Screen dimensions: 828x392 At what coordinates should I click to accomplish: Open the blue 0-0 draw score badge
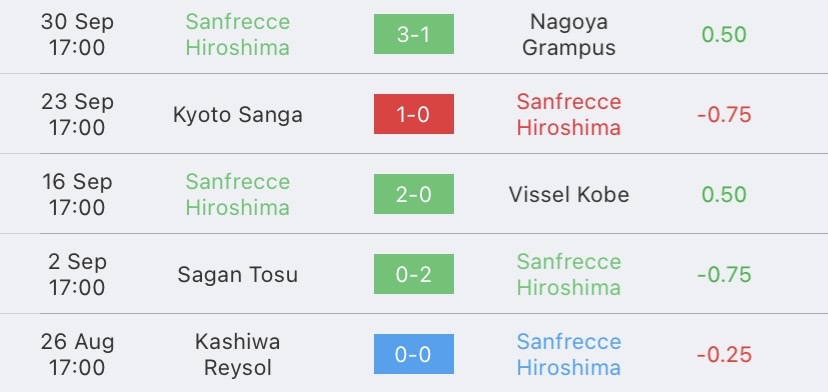[413, 354]
